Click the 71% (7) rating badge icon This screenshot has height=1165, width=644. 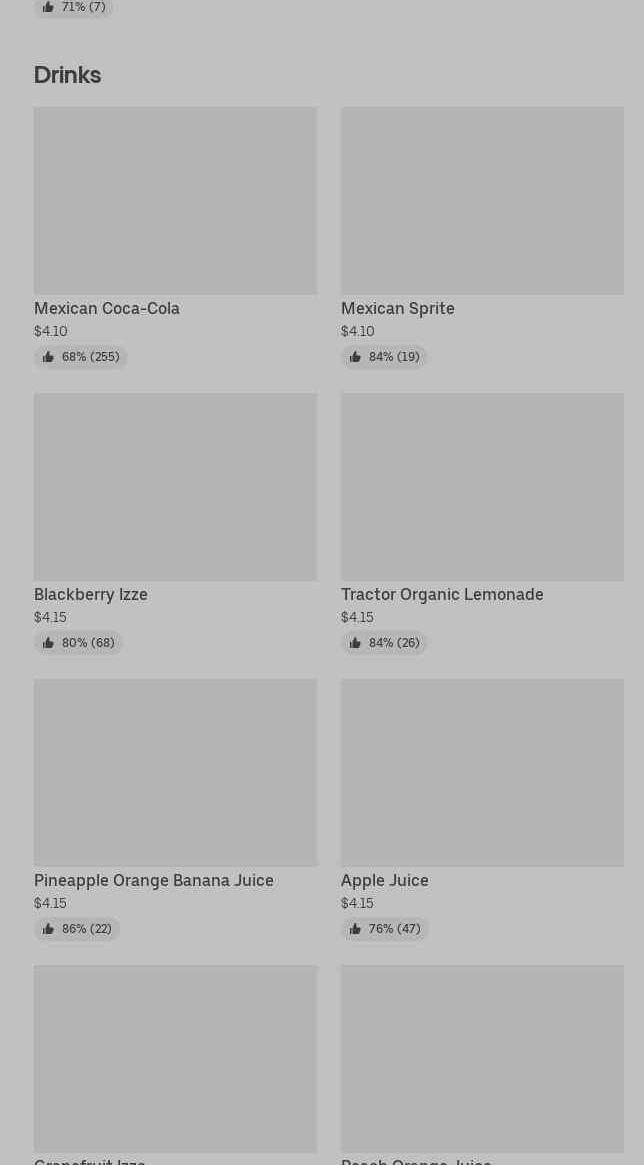tap(48, 7)
